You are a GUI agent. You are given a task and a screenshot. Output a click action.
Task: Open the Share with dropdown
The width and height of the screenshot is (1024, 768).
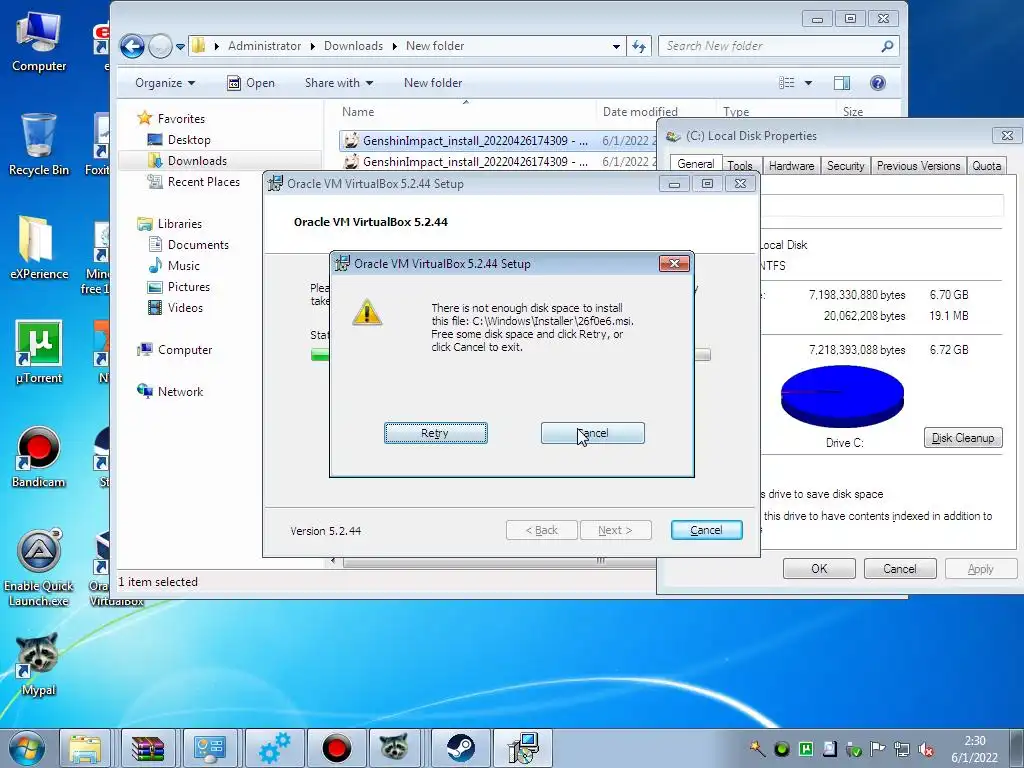(x=339, y=83)
